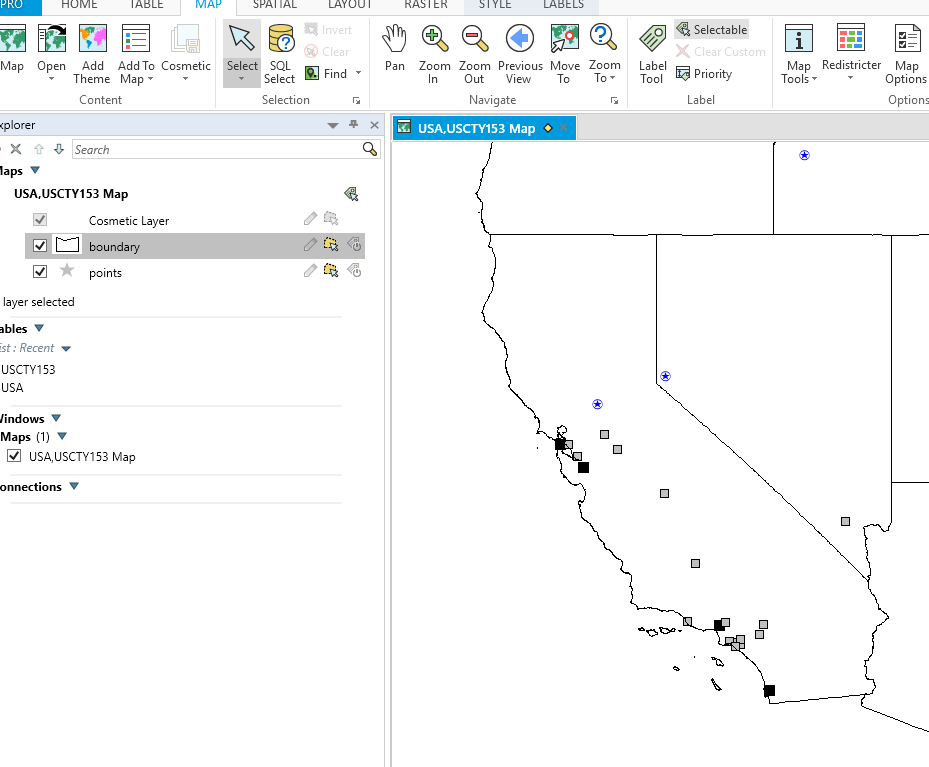Viewport: 929px width, 767px height.
Task: Switch to the RASTER ribbon tab
Action: (425, 5)
